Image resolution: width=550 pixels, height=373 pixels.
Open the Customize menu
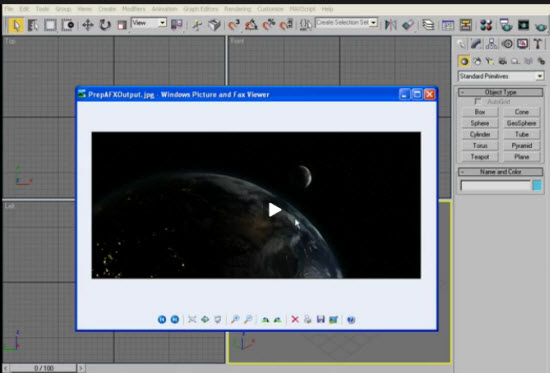(x=270, y=9)
